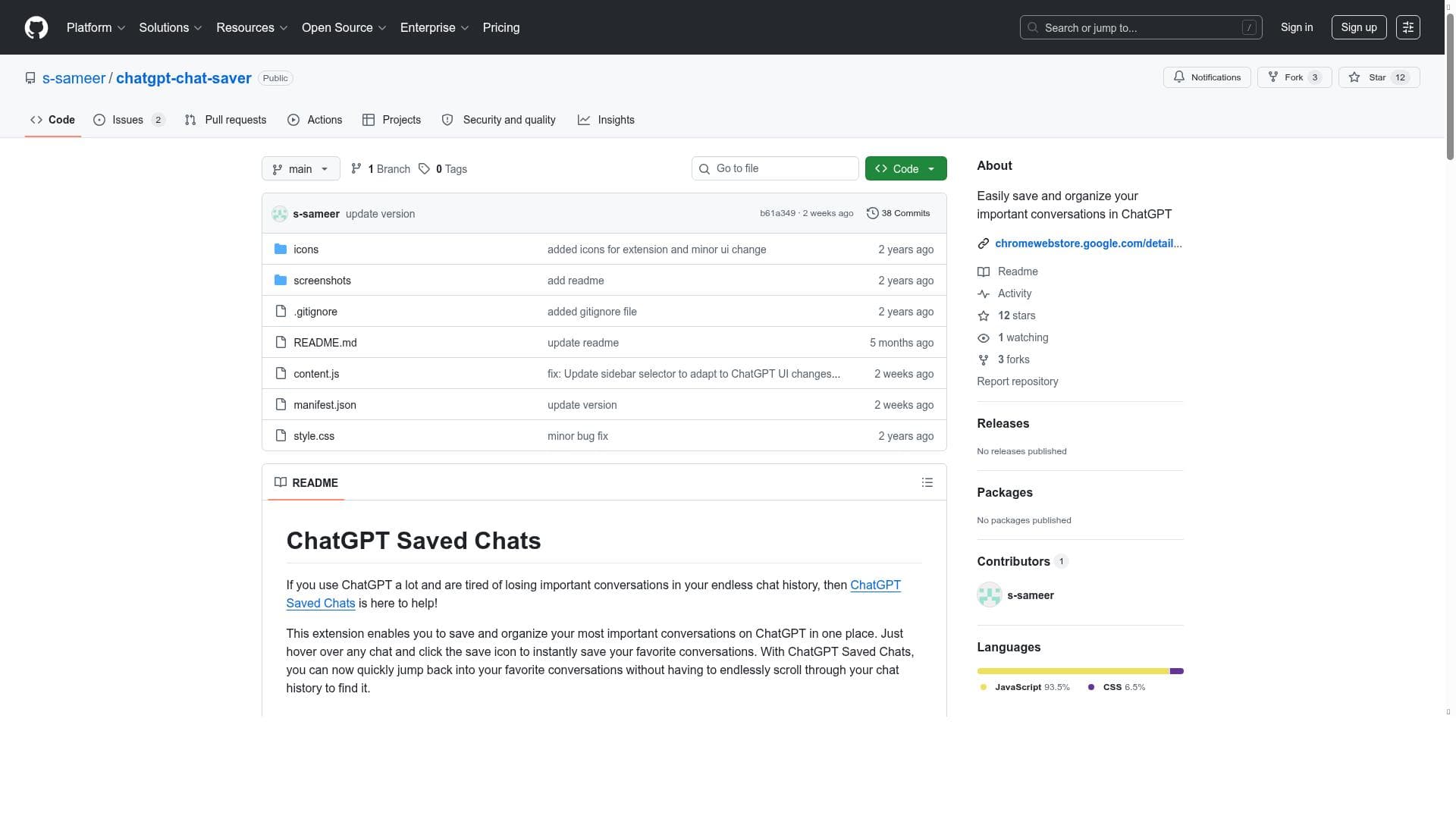Click the tag icon next to 0 Tags
Screen dimensions: 1456x819
click(425, 168)
